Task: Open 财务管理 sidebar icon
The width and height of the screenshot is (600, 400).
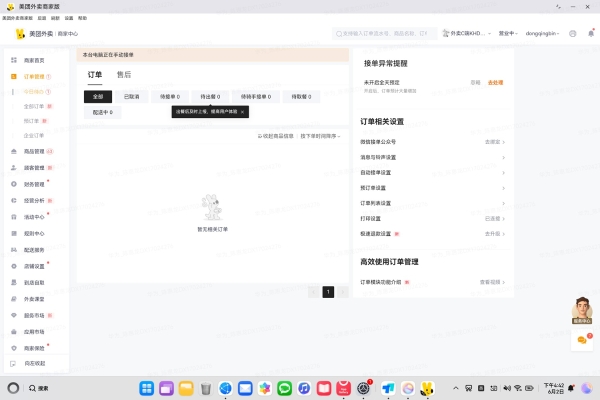Action: pos(14,184)
